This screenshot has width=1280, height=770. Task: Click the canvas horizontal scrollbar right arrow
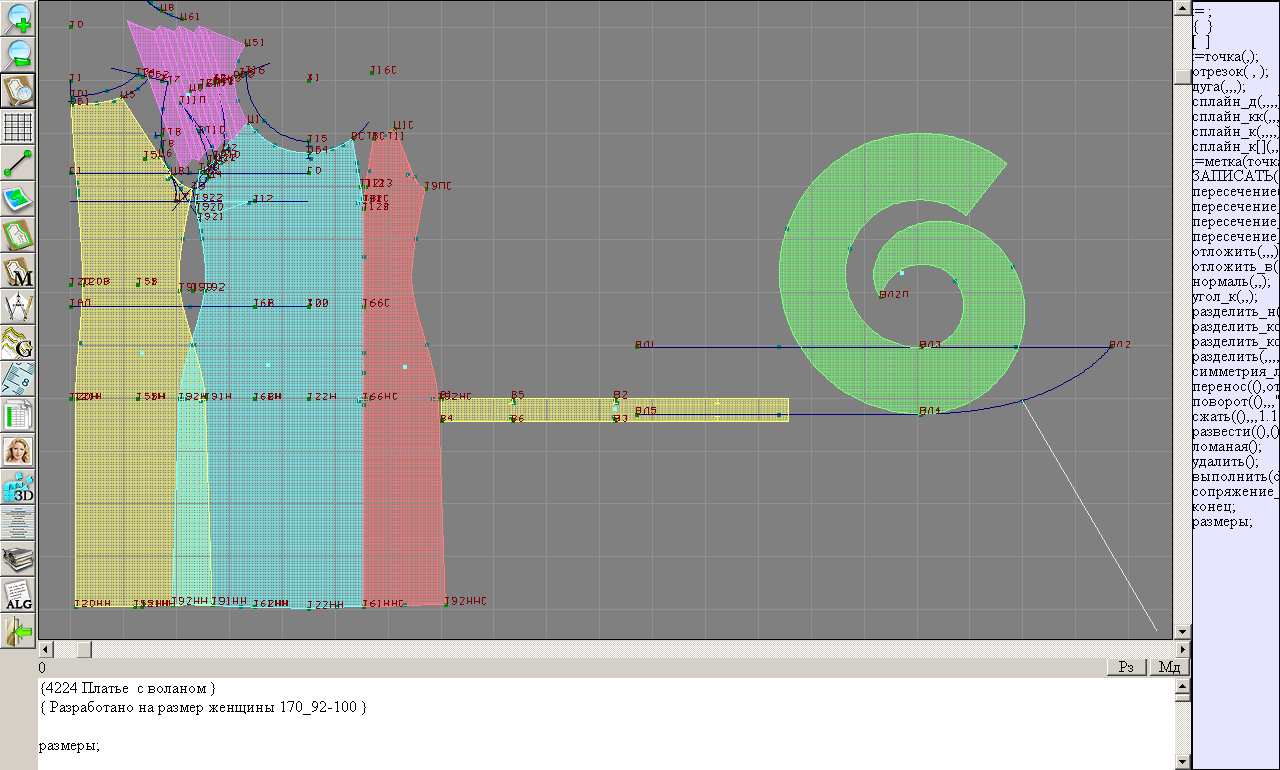(1163, 649)
